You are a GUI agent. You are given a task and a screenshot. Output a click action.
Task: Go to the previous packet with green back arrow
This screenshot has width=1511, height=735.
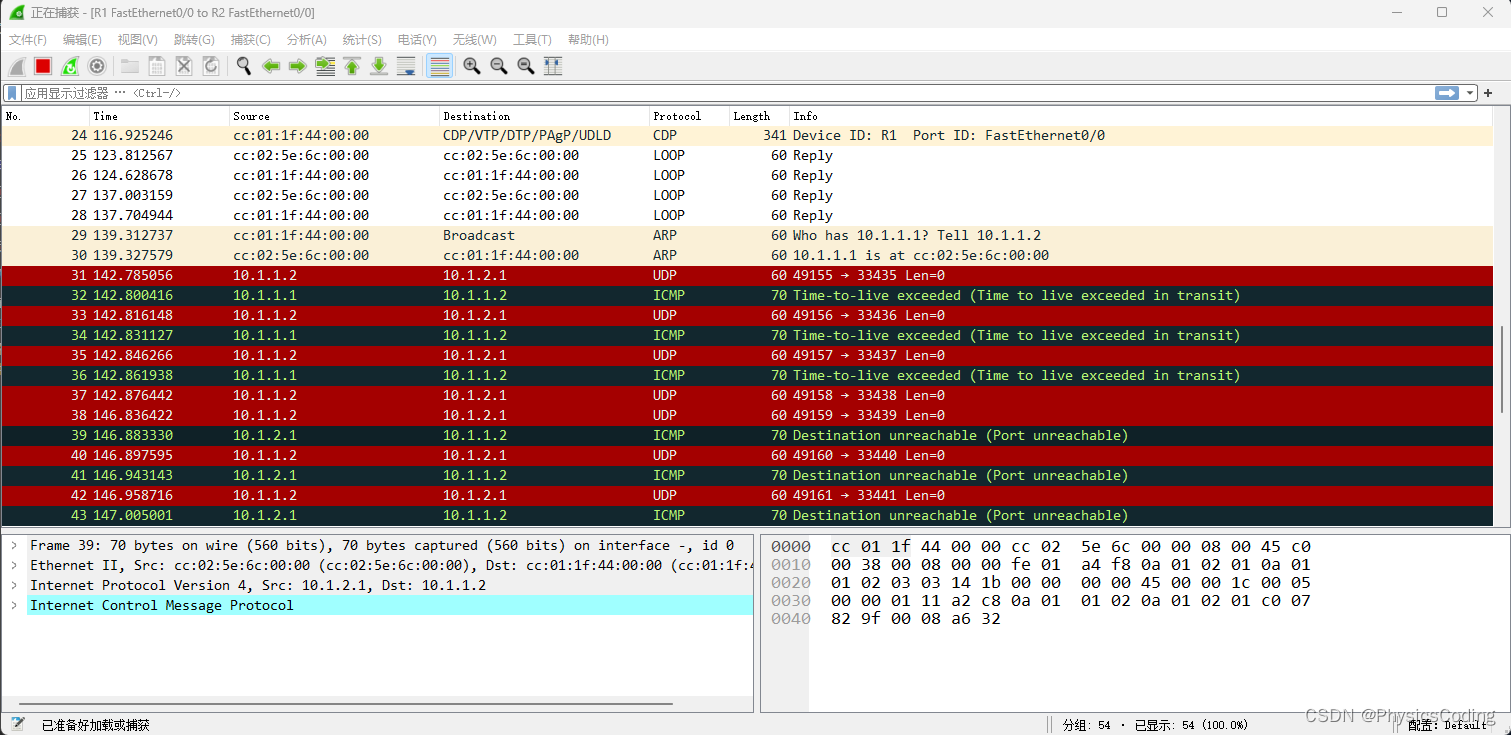(271, 66)
